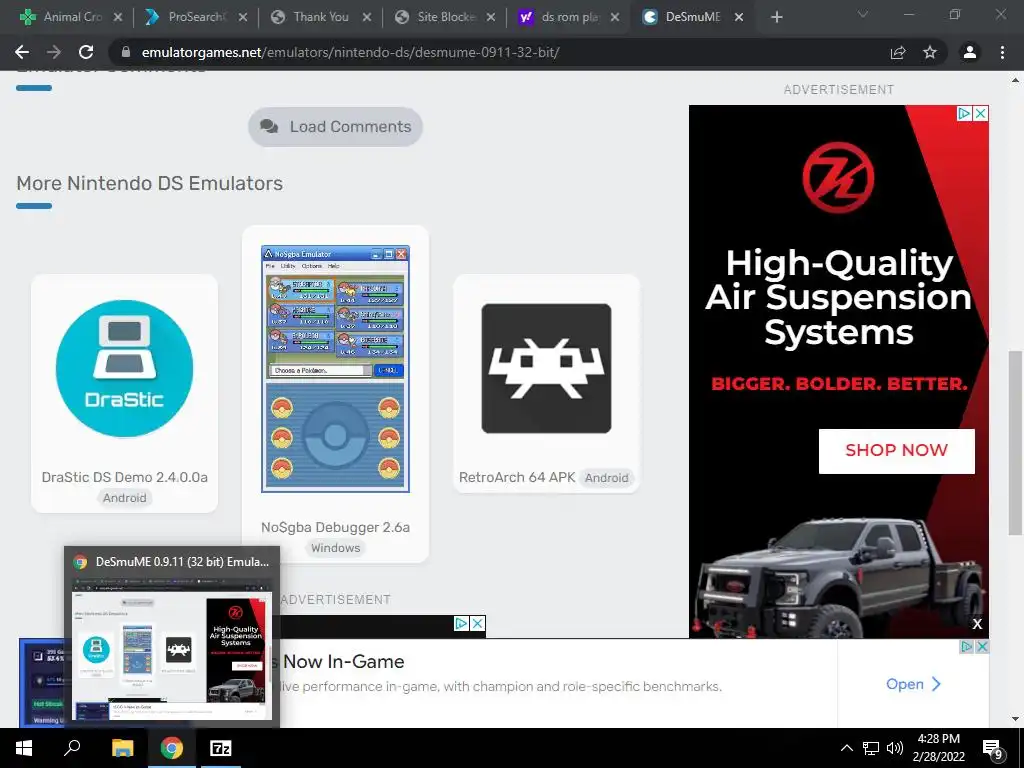Open a new browser tab
This screenshot has height=768, width=1024.
tap(776, 17)
